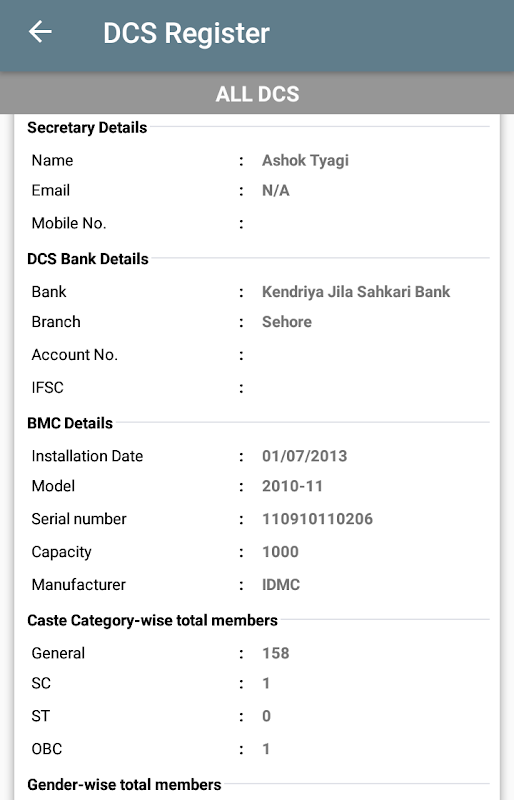Image resolution: width=514 pixels, height=800 pixels.
Task: Tap the Capacity value 1000
Action: click(x=280, y=552)
